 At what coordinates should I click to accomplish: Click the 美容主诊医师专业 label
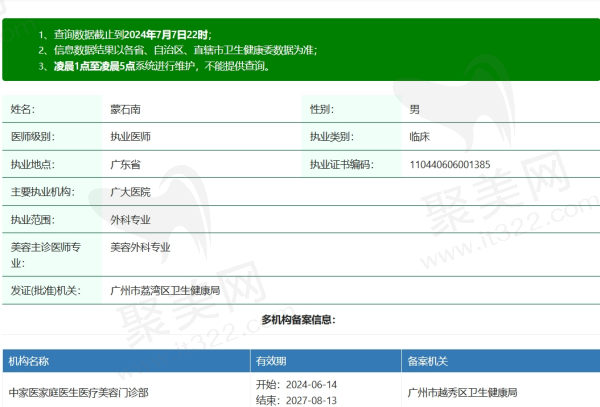click(x=46, y=255)
